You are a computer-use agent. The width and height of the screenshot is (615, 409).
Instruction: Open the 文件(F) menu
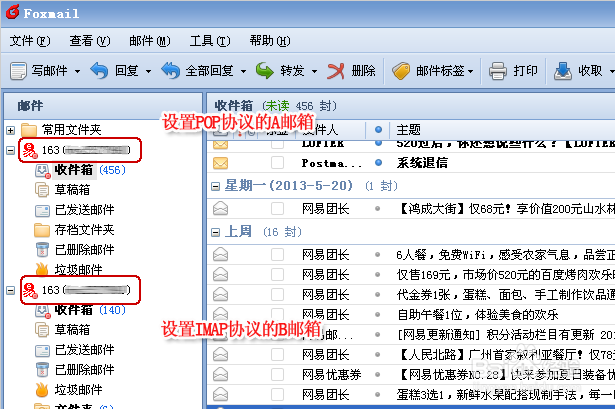point(29,41)
